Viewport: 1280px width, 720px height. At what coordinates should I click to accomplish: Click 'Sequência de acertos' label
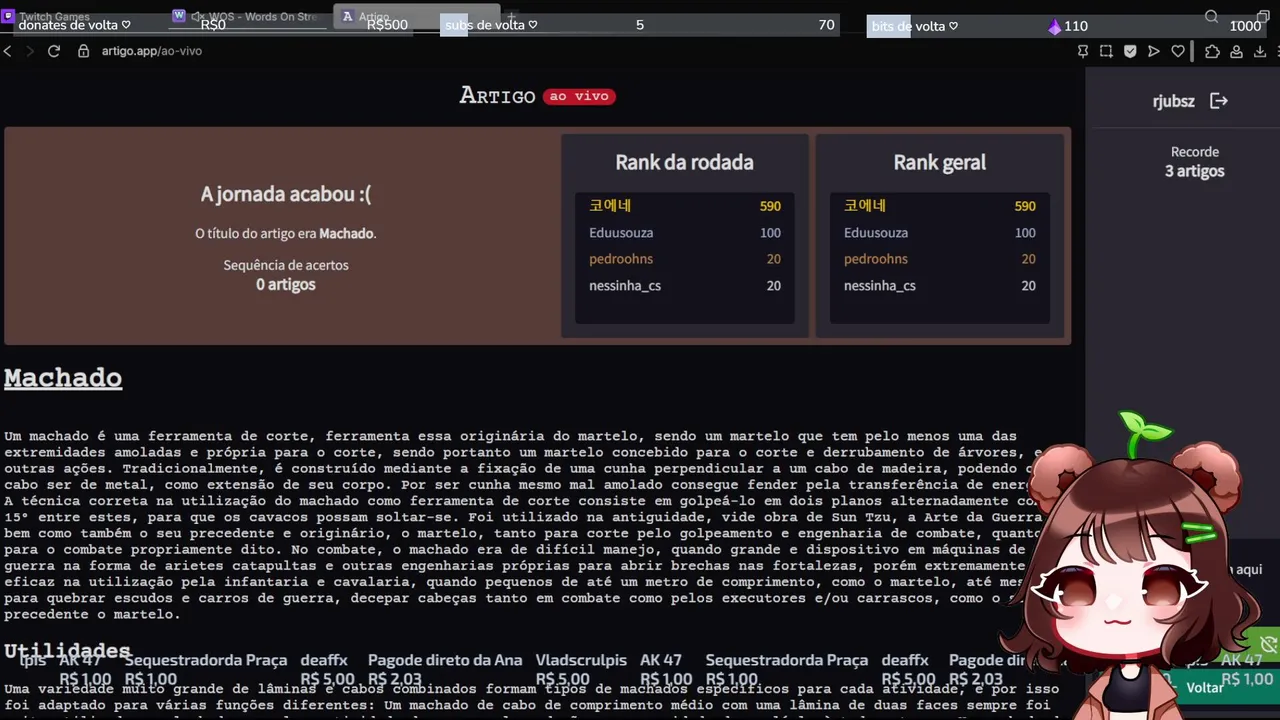(x=286, y=265)
